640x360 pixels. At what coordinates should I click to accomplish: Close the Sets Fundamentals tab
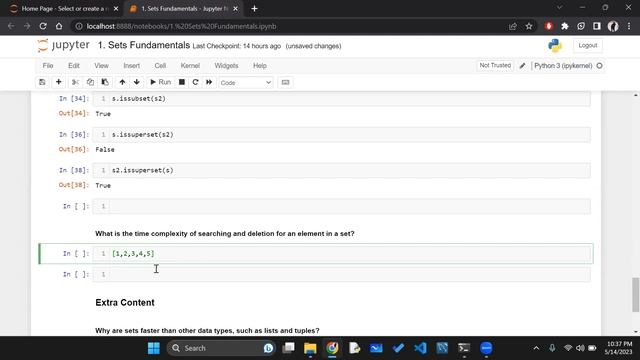(236, 9)
